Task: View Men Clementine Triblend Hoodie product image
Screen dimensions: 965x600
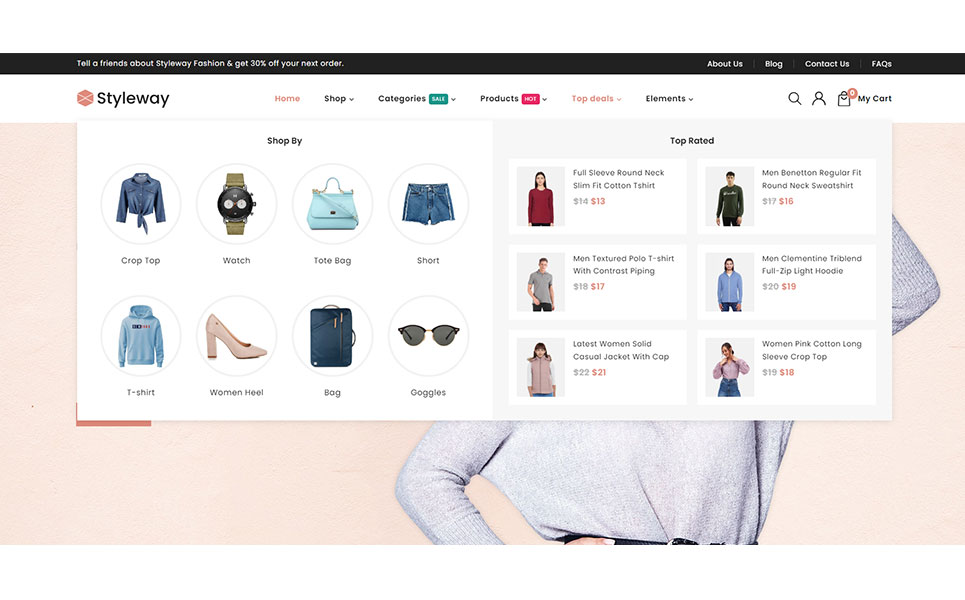Action: pyautogui.click(x=729, y=282)
